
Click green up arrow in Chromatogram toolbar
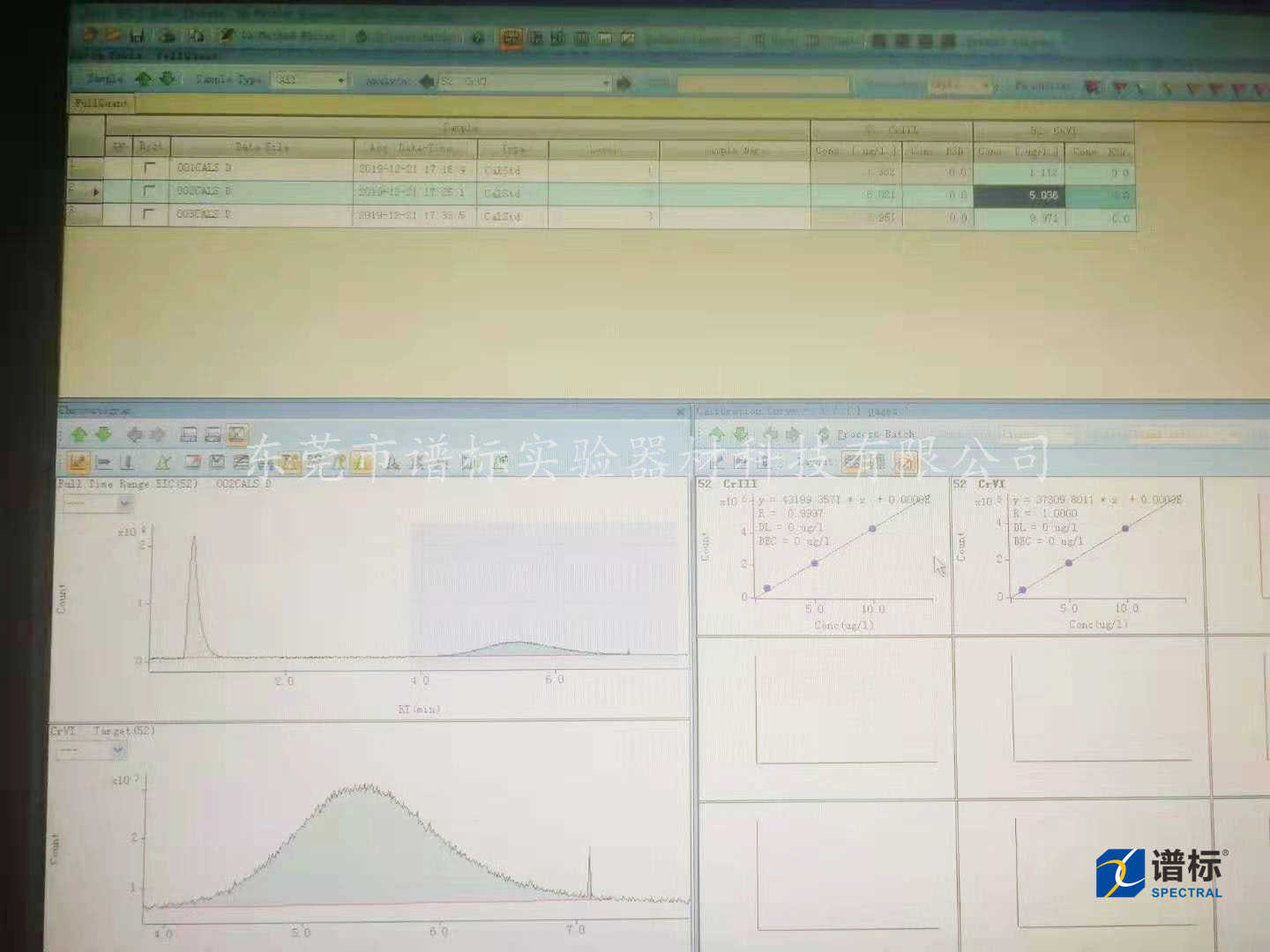pos(79,434)
